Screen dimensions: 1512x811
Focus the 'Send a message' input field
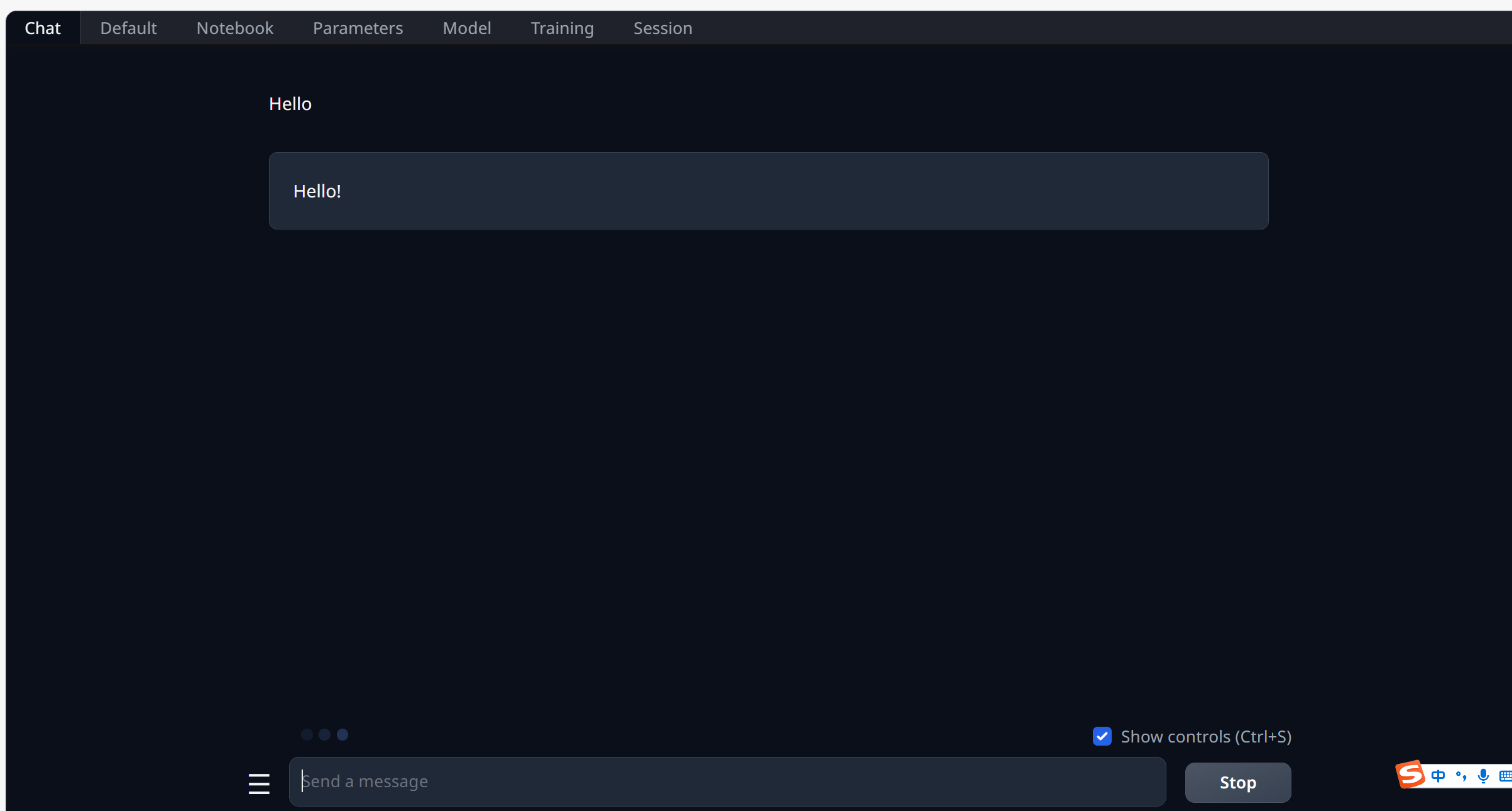tap(727, 781)
